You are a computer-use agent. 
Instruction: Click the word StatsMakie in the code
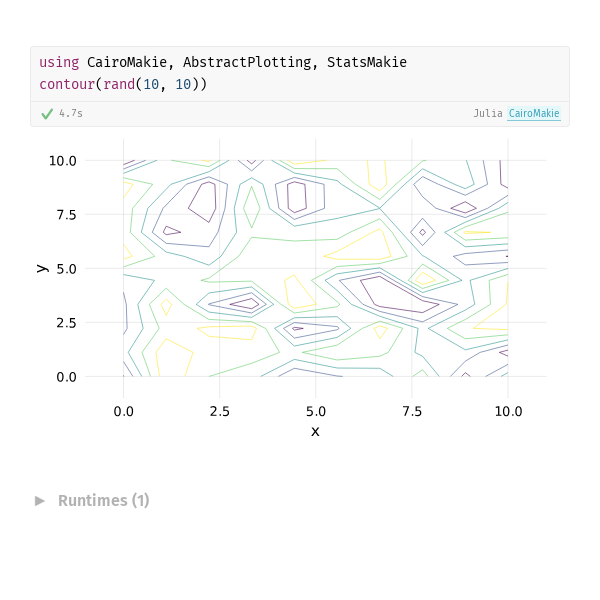click(367, 62)
